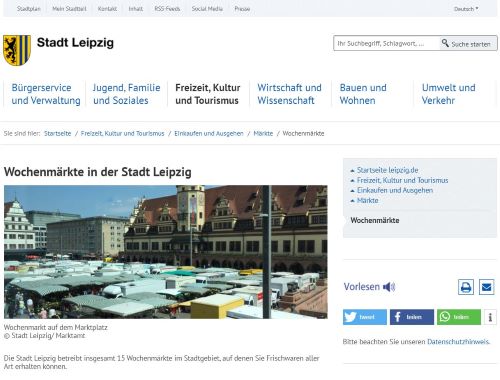The image size is (500, 380).
Task: Open Wirtschaft und Wissenschaft menu
Action: [x=289, y=94]
